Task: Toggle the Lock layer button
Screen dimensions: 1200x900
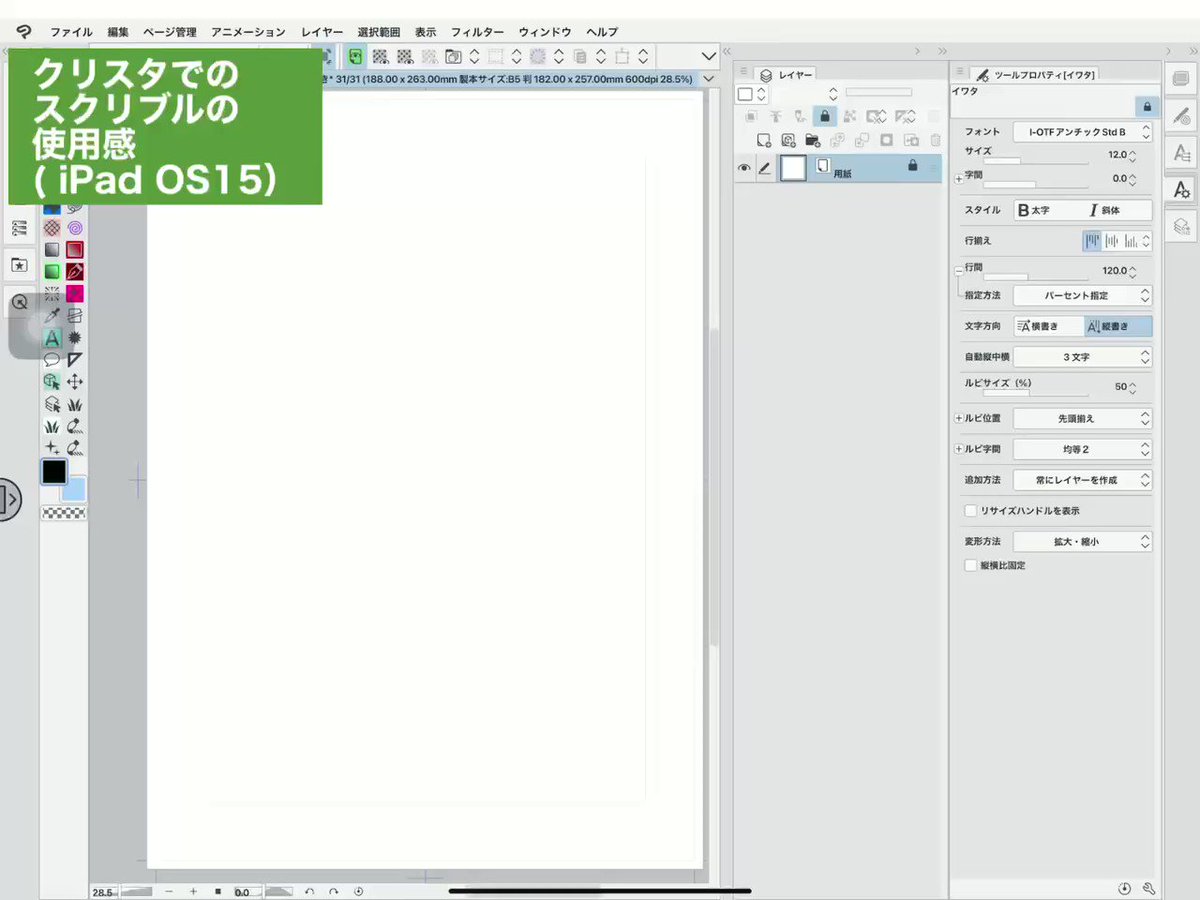Action: [824, 116]
